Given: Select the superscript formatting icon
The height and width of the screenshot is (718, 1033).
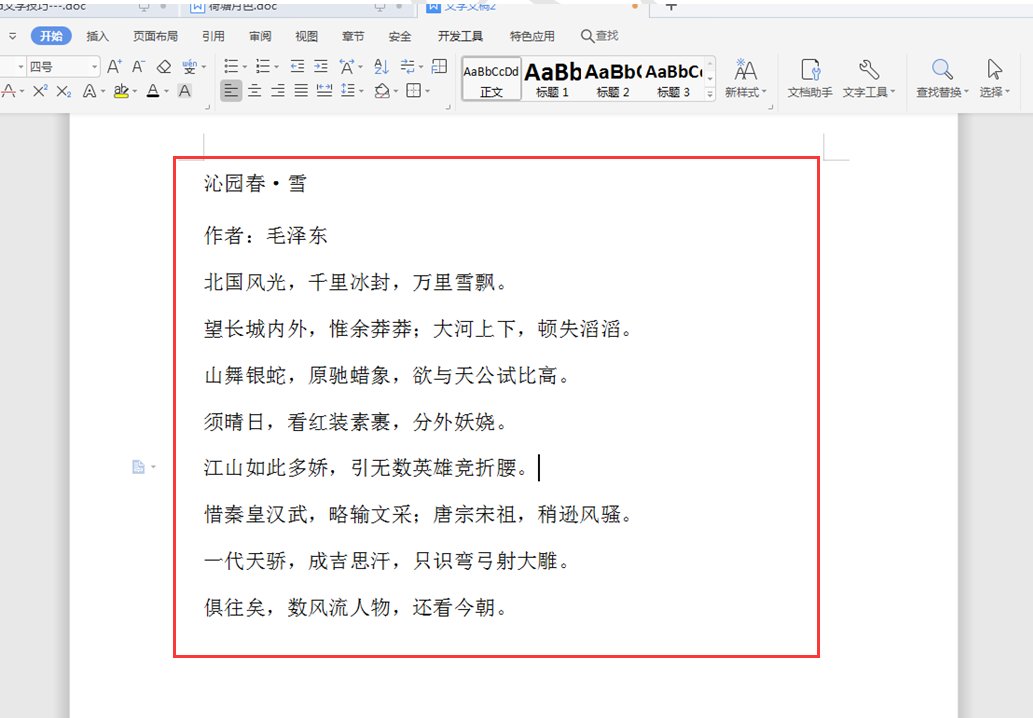Looking at the screenshot, I should (39, 89).
